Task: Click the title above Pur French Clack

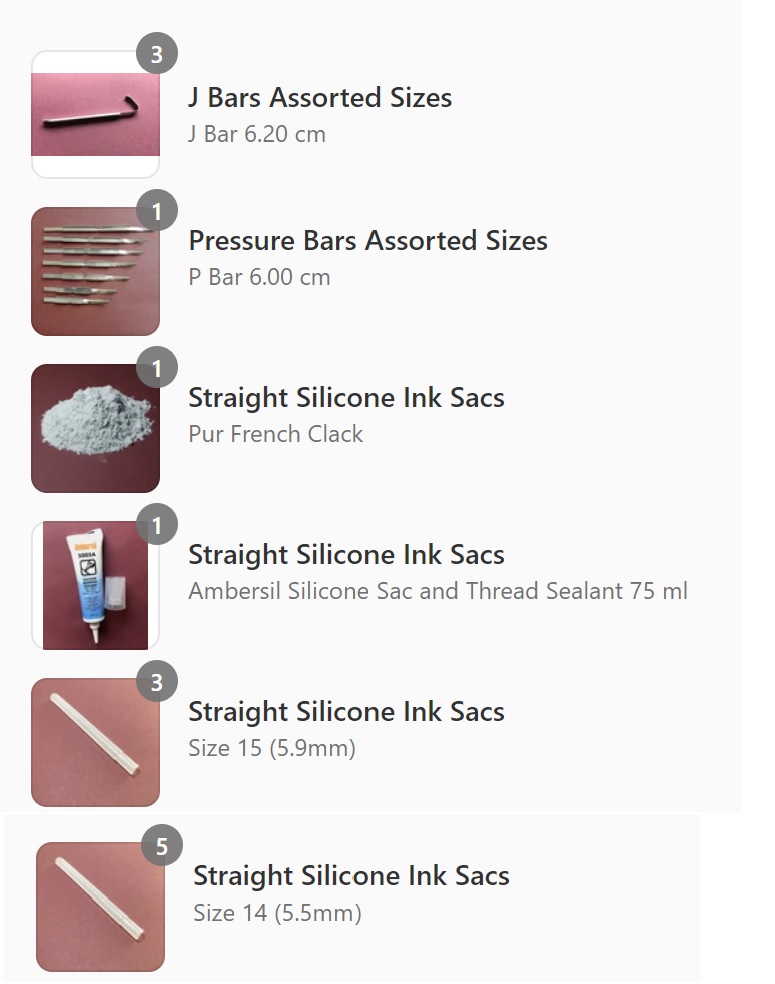Action: point(346,398)
